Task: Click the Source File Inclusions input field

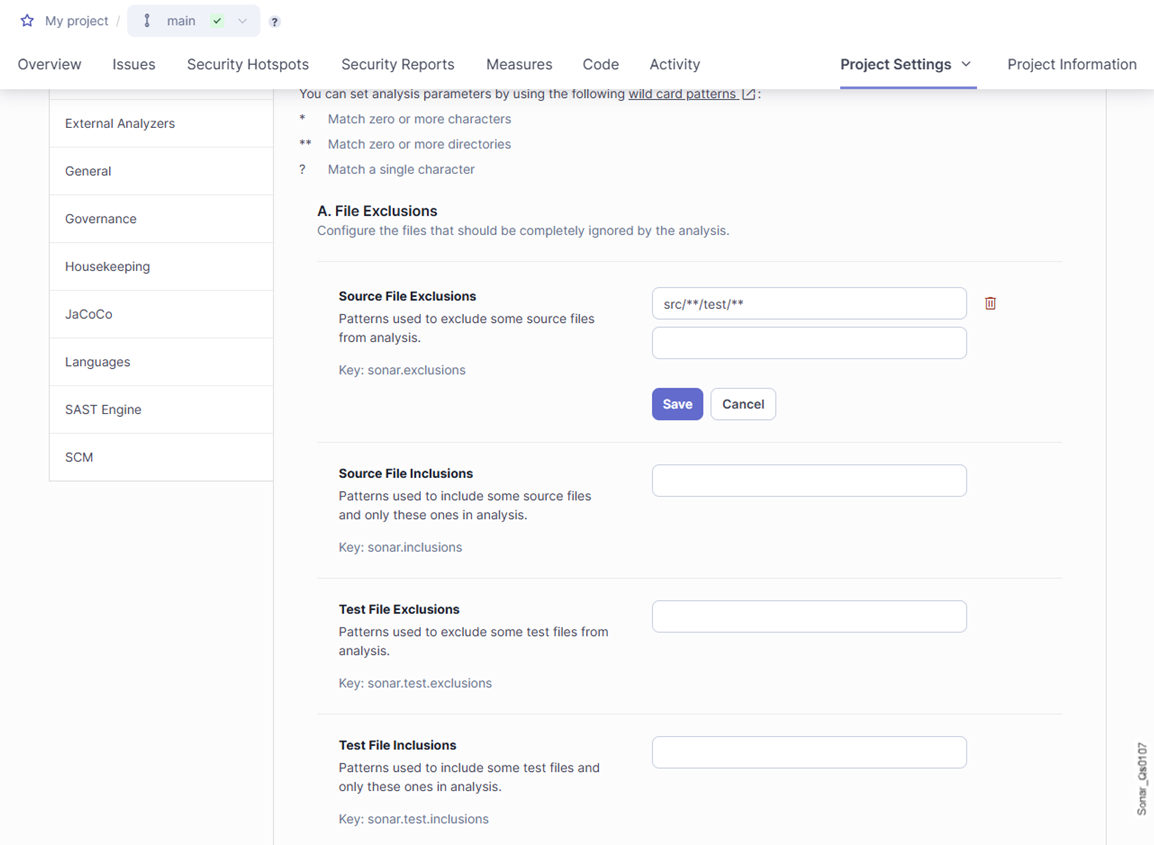Action: pos(808,481)
